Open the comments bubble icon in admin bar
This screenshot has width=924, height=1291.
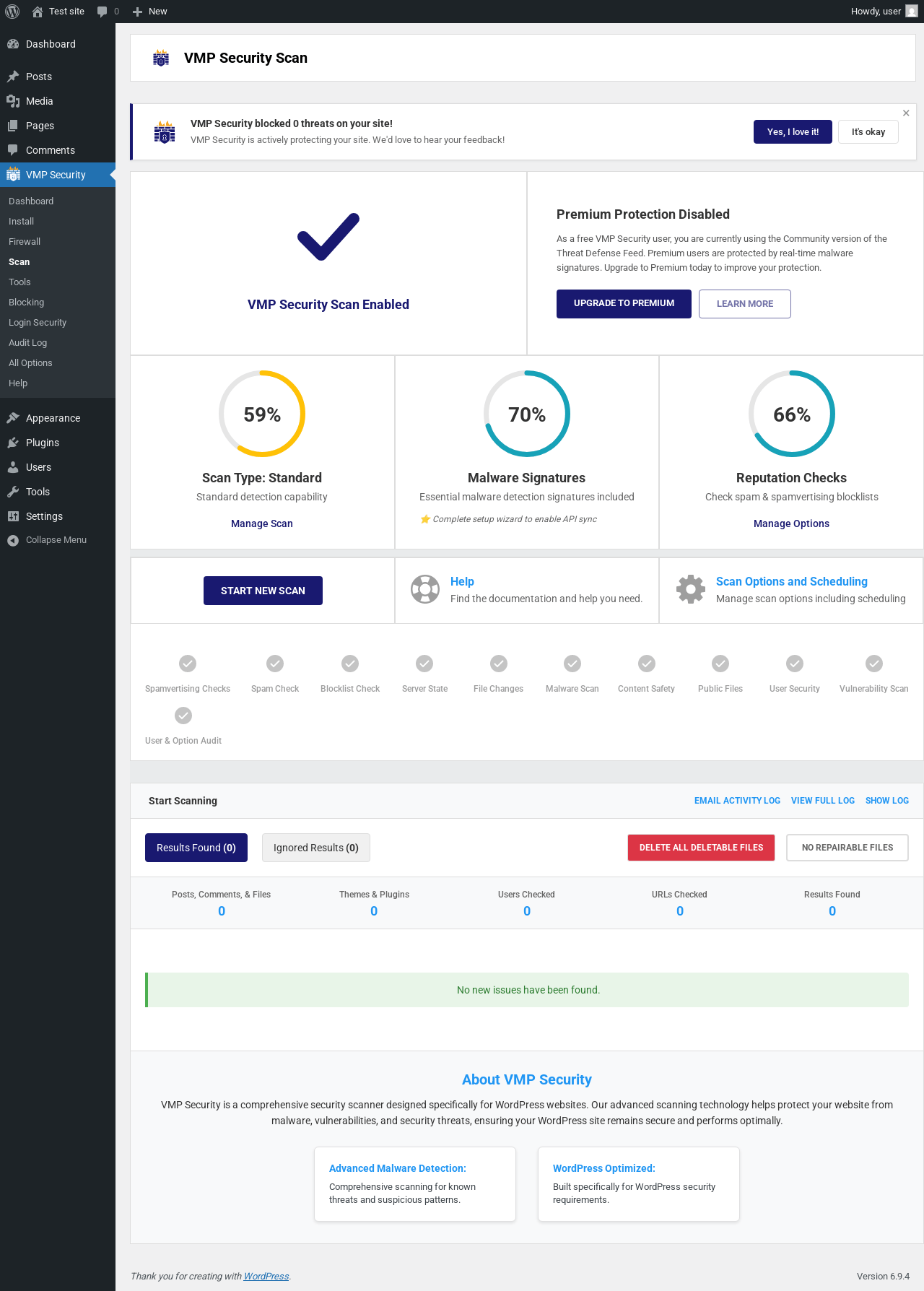click(x=103, y=12)
